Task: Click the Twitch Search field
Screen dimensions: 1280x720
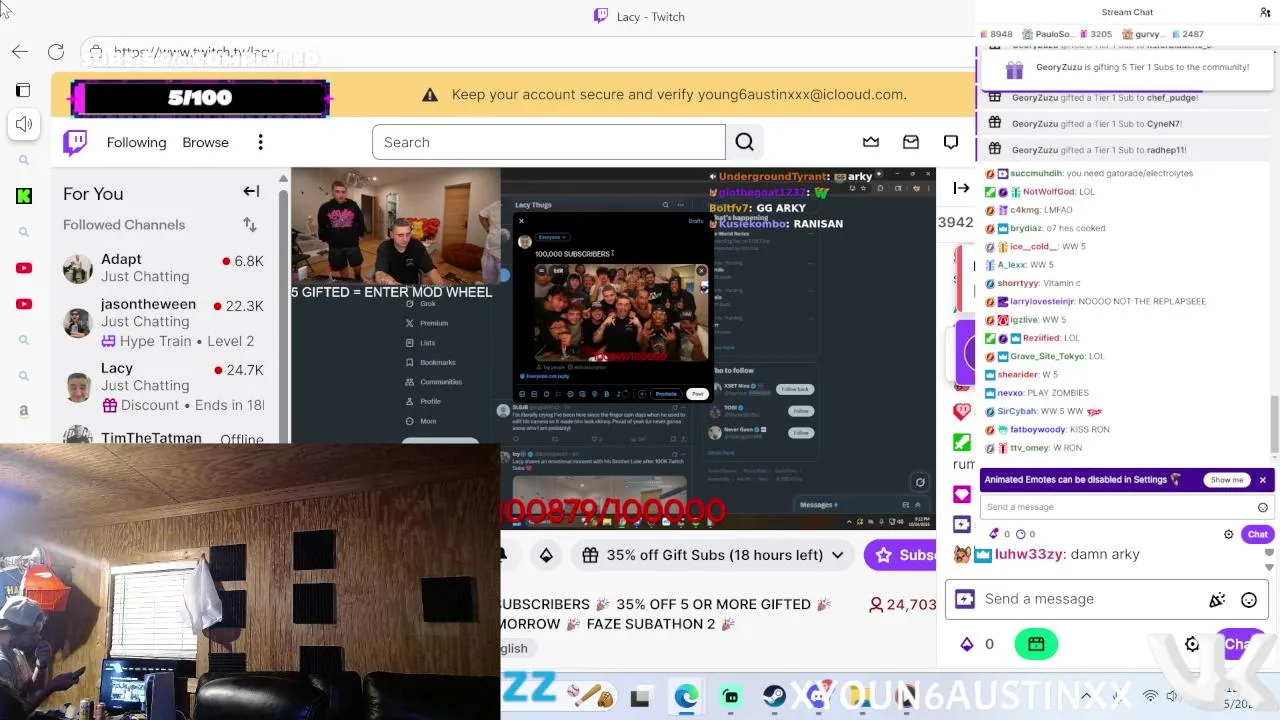Action: click(548, 142)
